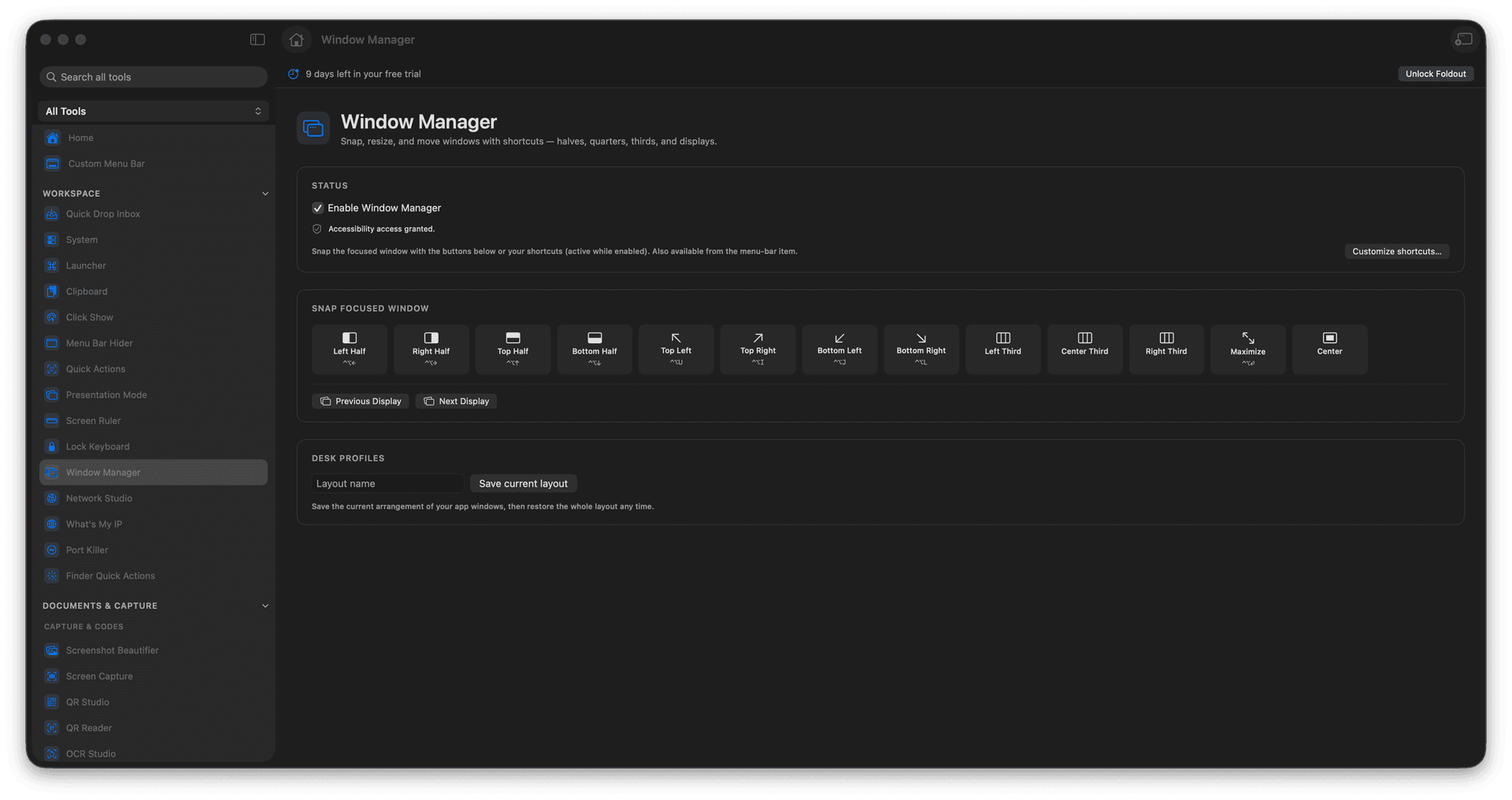Open Port Killer icon
Screen dimensions: 1512x800
pos(52,550)
